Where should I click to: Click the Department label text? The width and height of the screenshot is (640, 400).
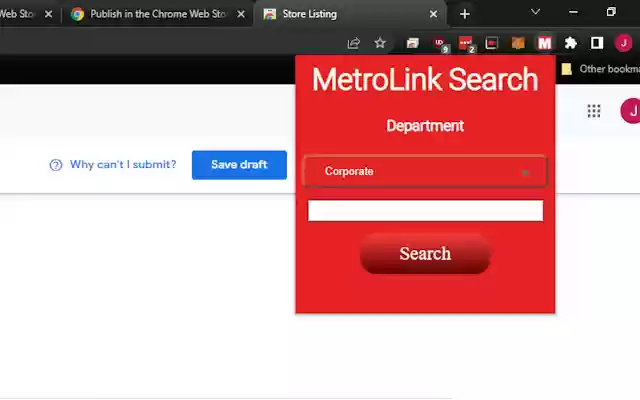pyautogui.click(x=425, y=126)
